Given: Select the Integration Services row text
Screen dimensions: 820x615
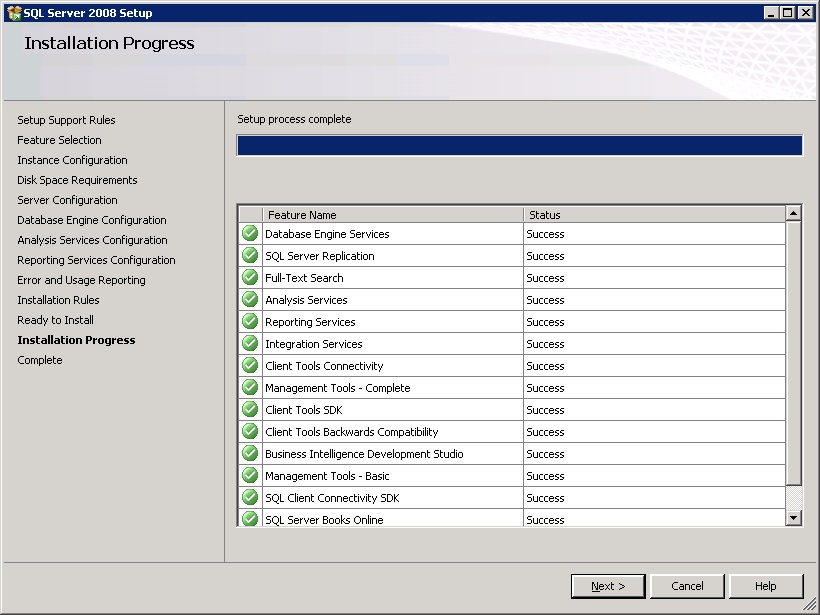Looking at the screenshot, I should tap(314, 344).
